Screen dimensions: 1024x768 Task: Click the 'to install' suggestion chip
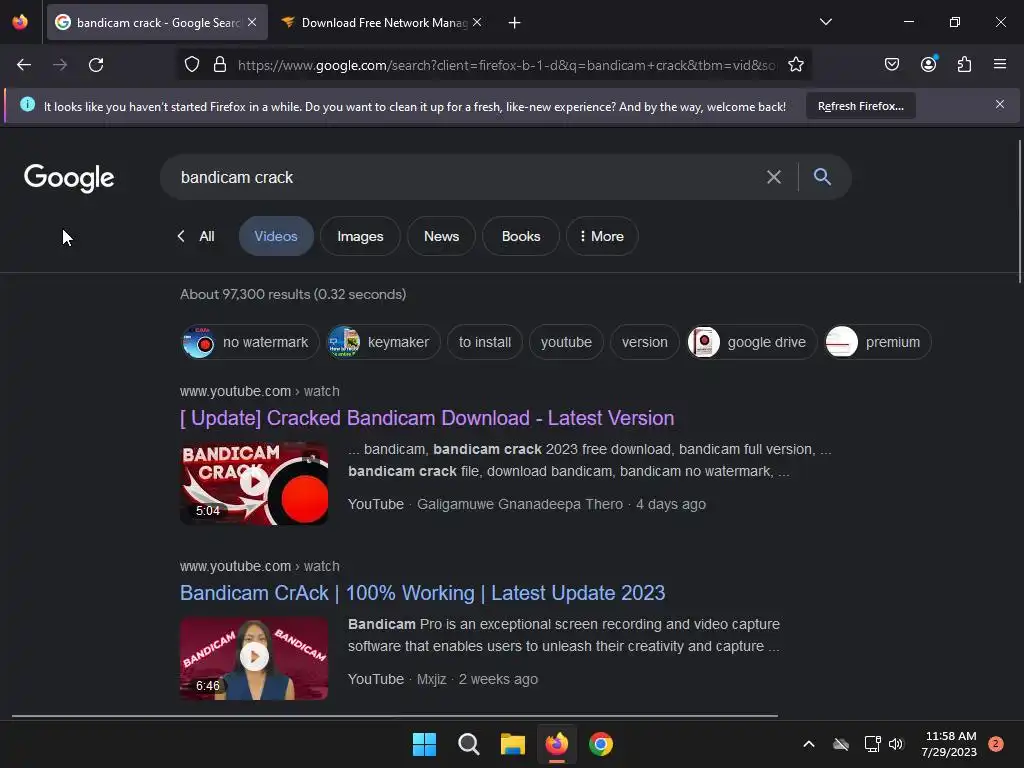[x=485, y=342]
